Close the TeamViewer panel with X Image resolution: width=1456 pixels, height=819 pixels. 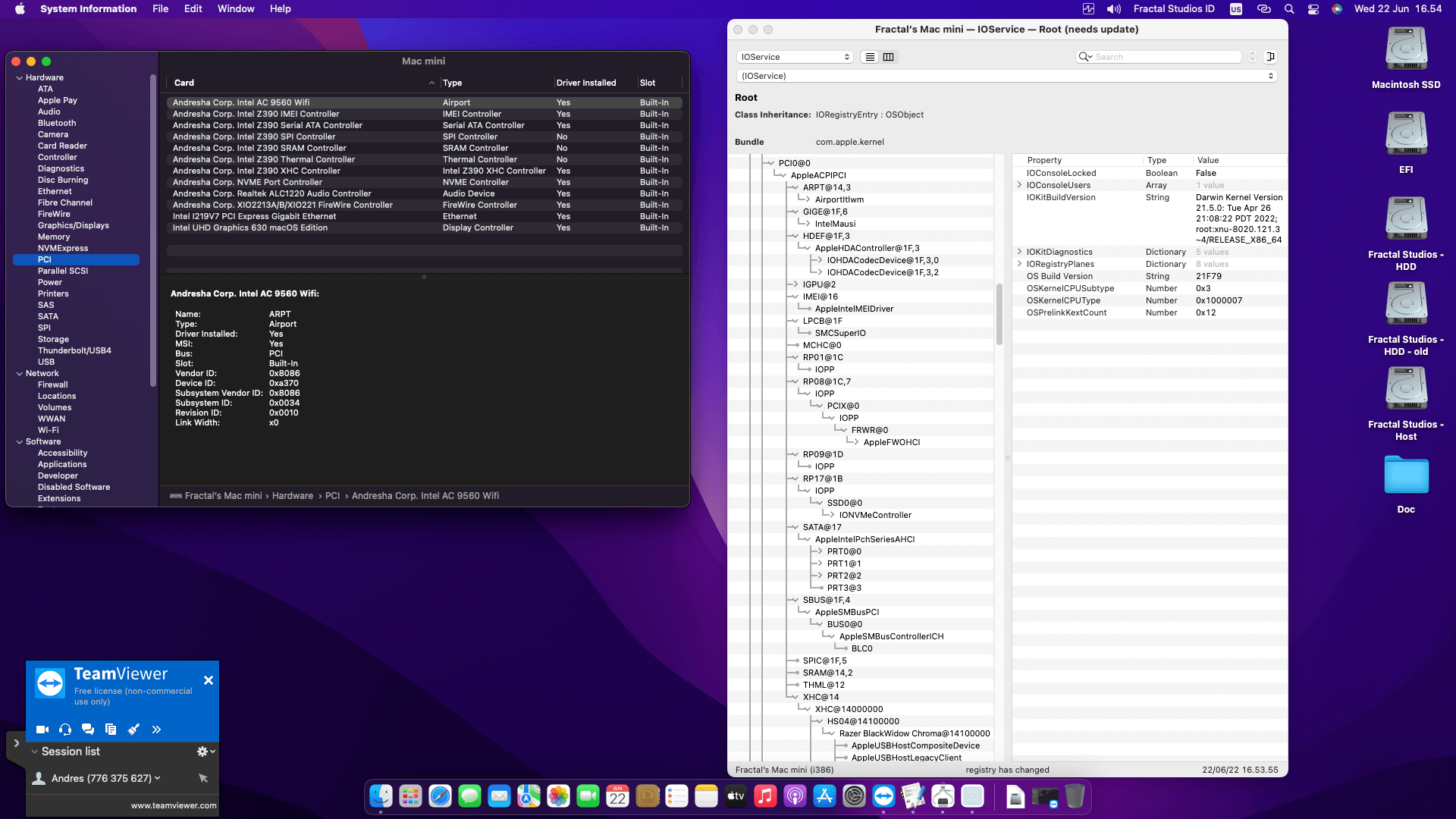click(x=209, y=680)
